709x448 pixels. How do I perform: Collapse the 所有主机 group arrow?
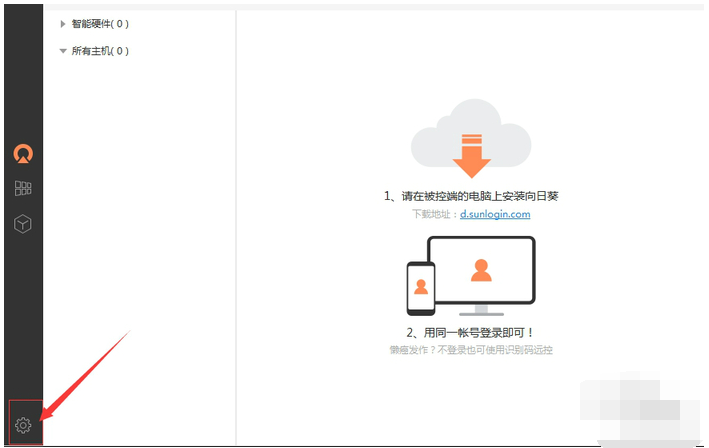[x=63, y=51]
